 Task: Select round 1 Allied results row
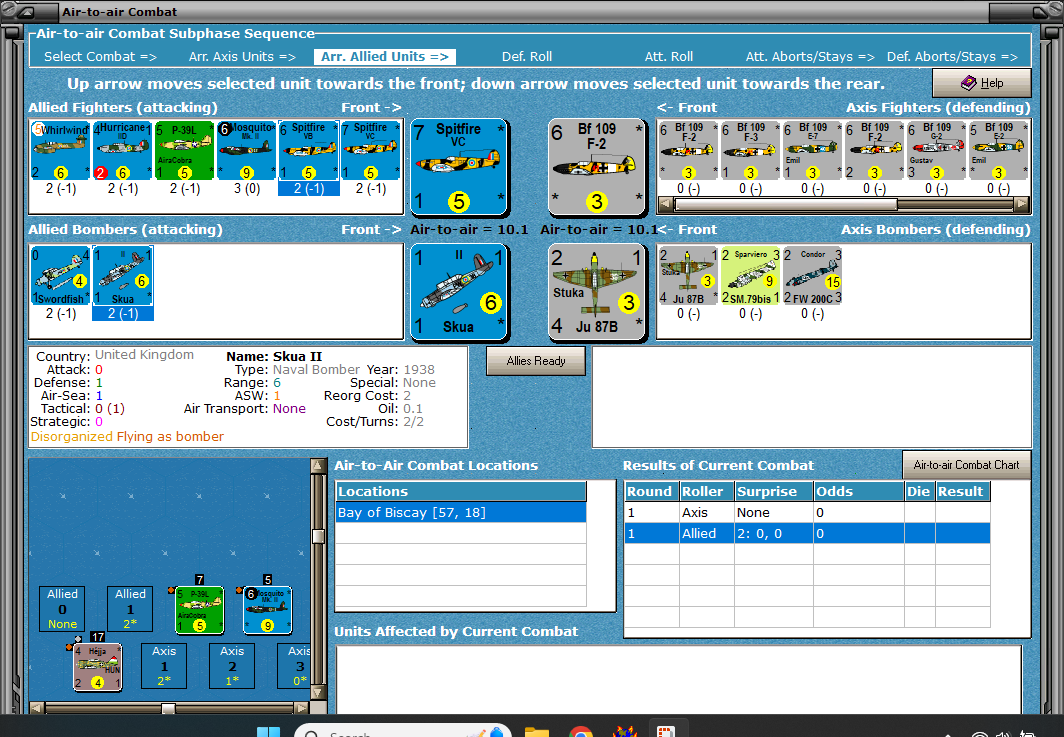click(807, 533)
